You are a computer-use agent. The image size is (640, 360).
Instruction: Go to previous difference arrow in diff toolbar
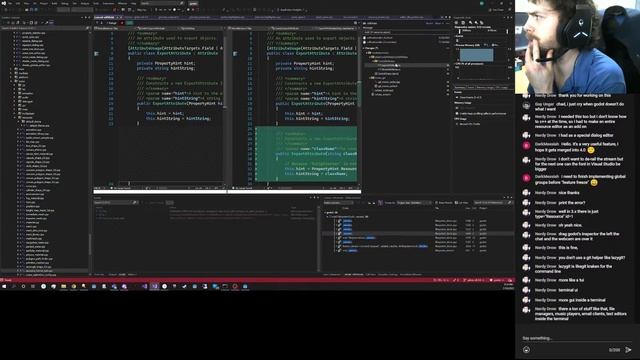(97, 23)
